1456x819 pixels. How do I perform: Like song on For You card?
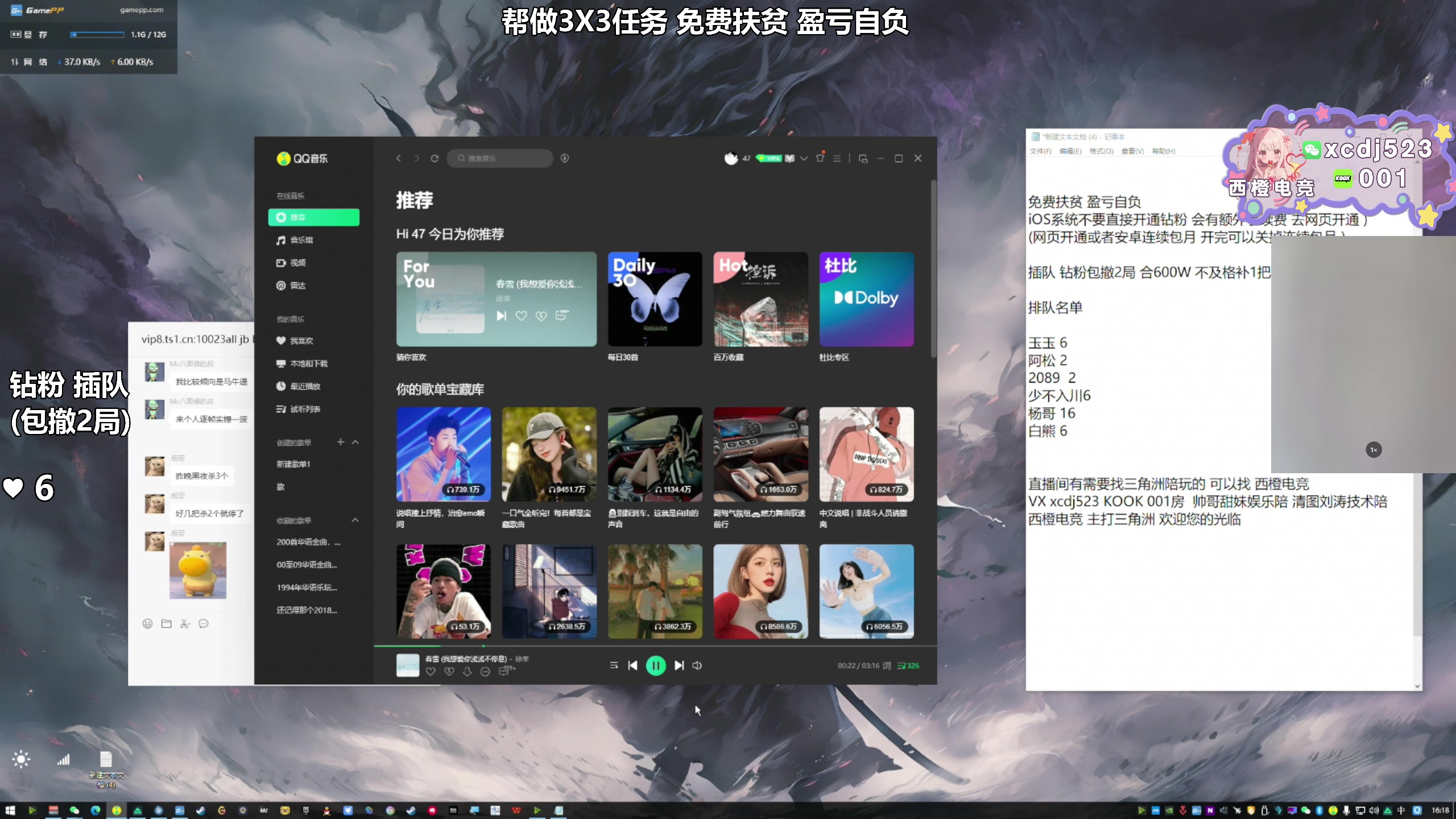[x=521, y=316]
